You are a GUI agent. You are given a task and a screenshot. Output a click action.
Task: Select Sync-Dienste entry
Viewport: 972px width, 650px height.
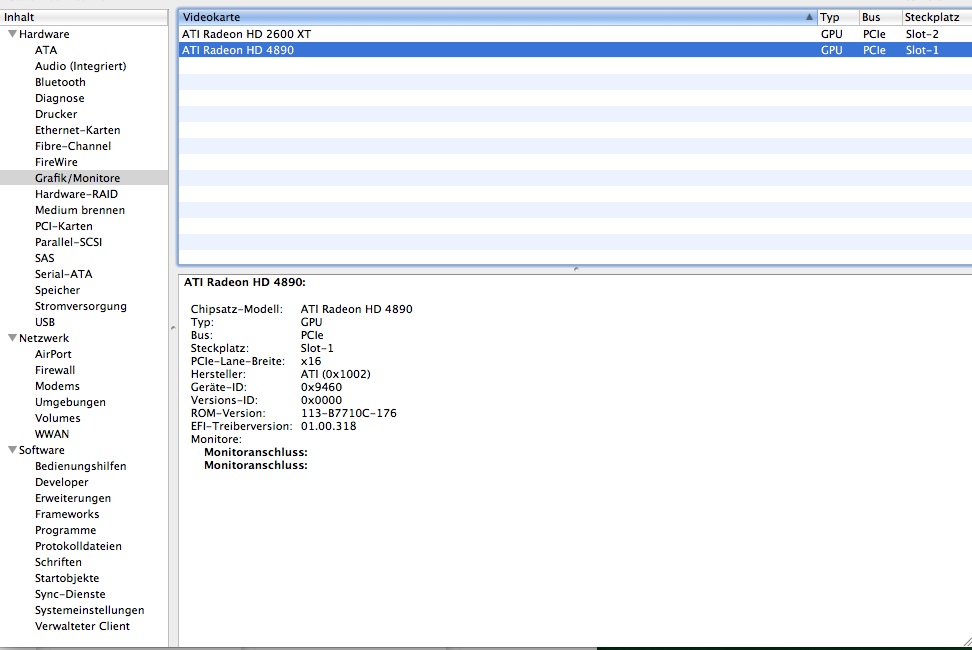coord(70,594)
